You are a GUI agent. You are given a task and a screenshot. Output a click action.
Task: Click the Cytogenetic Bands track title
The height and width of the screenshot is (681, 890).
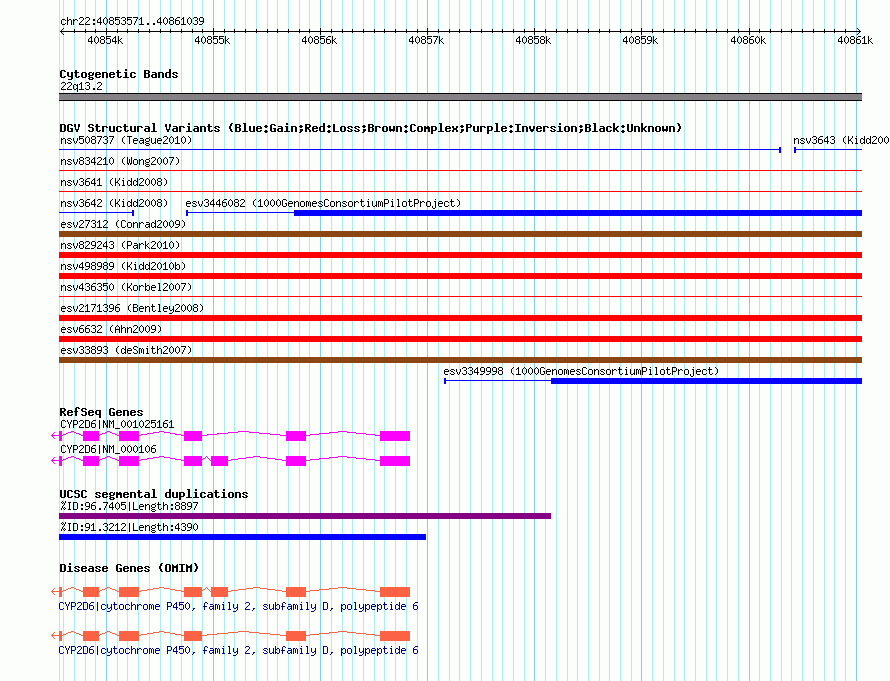click(119, 74)
